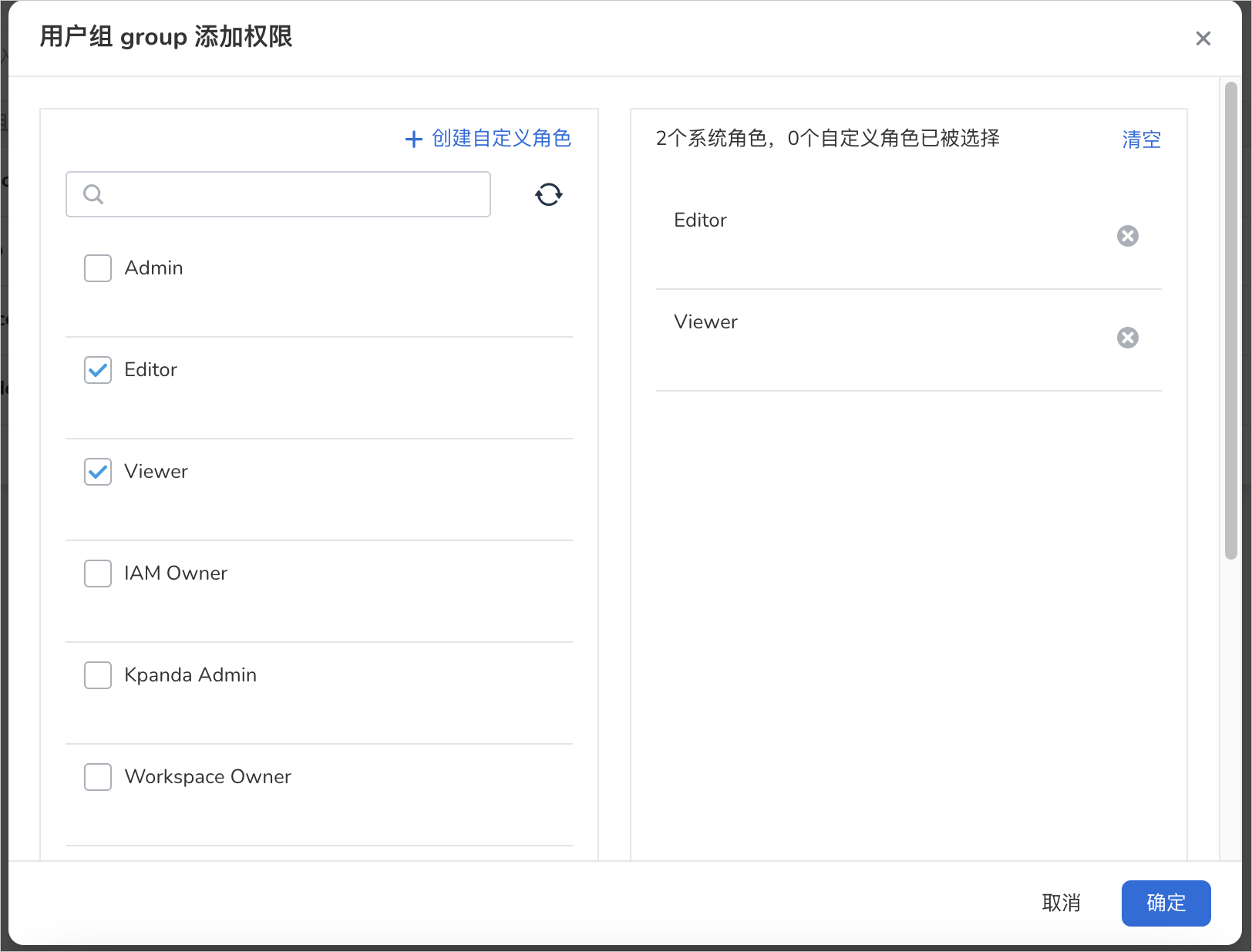Confirm with the 确定 button
1252x952 pixels.
(x=1166, y=903)
